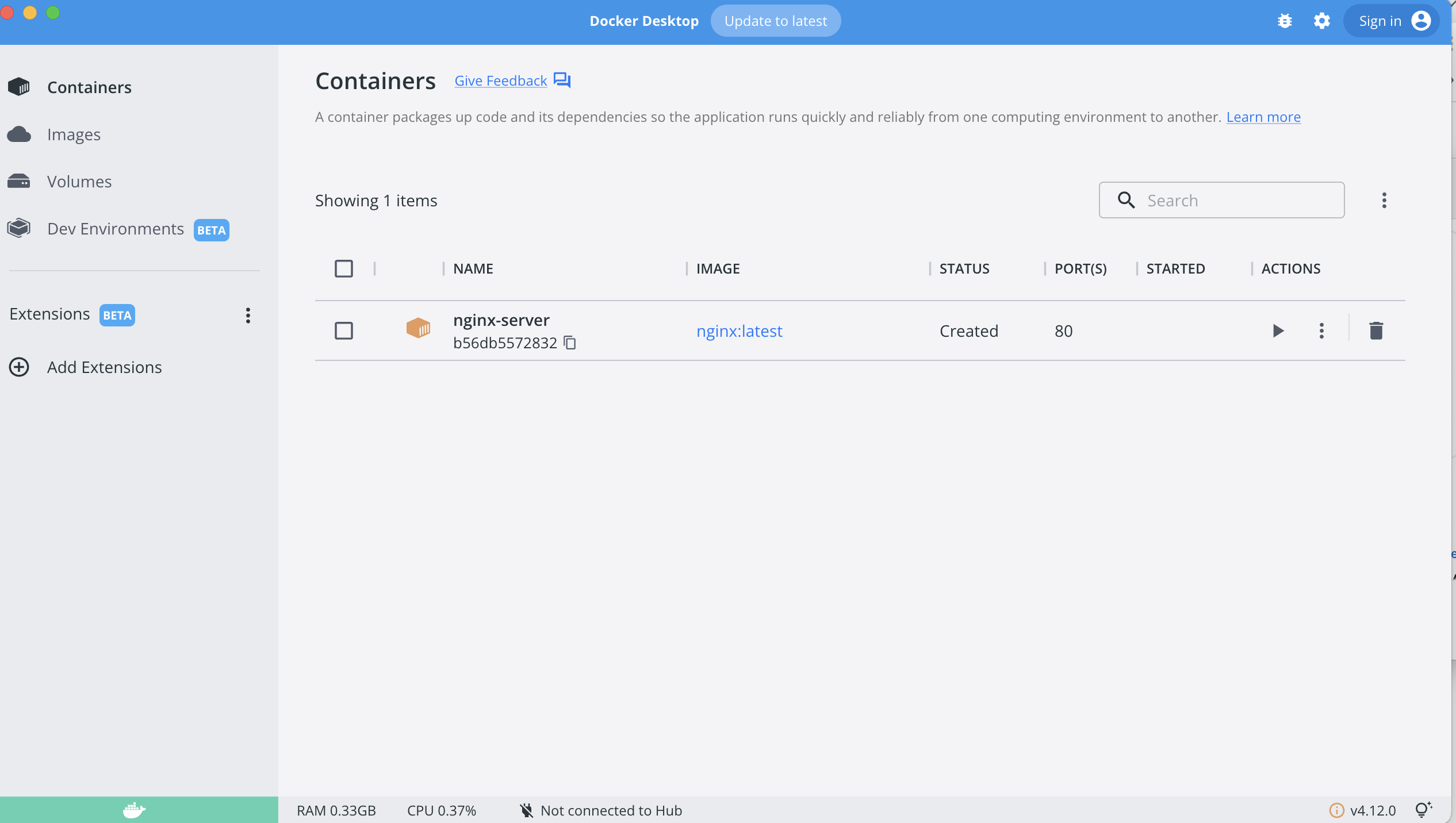Open the nginx:latest image link
Screen dimensions: 1456x823
[x=739, y=331]
